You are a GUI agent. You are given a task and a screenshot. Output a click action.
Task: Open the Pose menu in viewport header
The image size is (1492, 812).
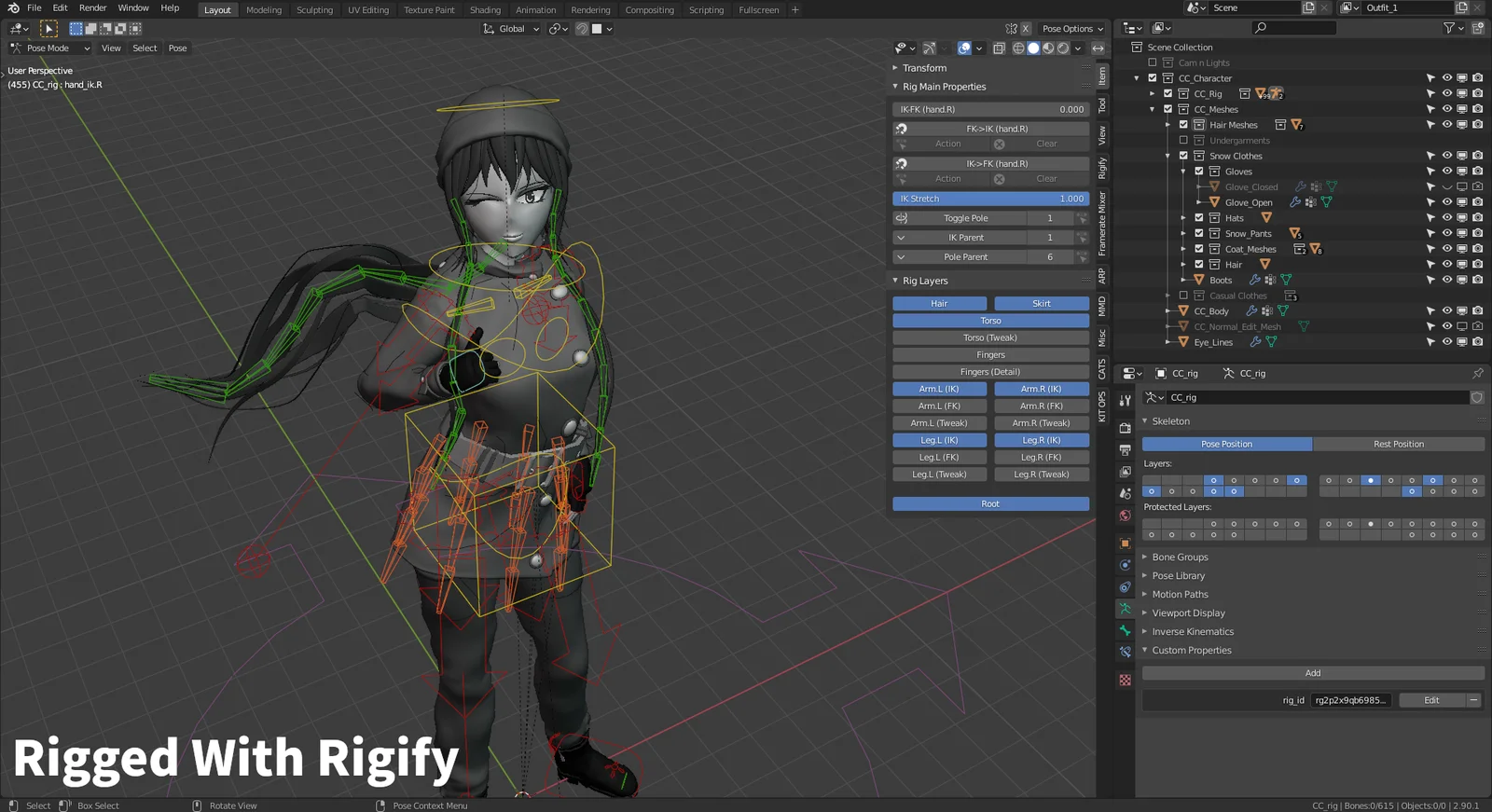point(177,48)
